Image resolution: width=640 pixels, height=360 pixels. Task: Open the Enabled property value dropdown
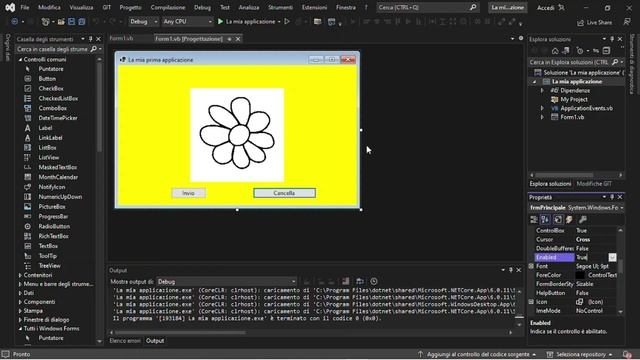pyautogui.click(x=612, y=257)
